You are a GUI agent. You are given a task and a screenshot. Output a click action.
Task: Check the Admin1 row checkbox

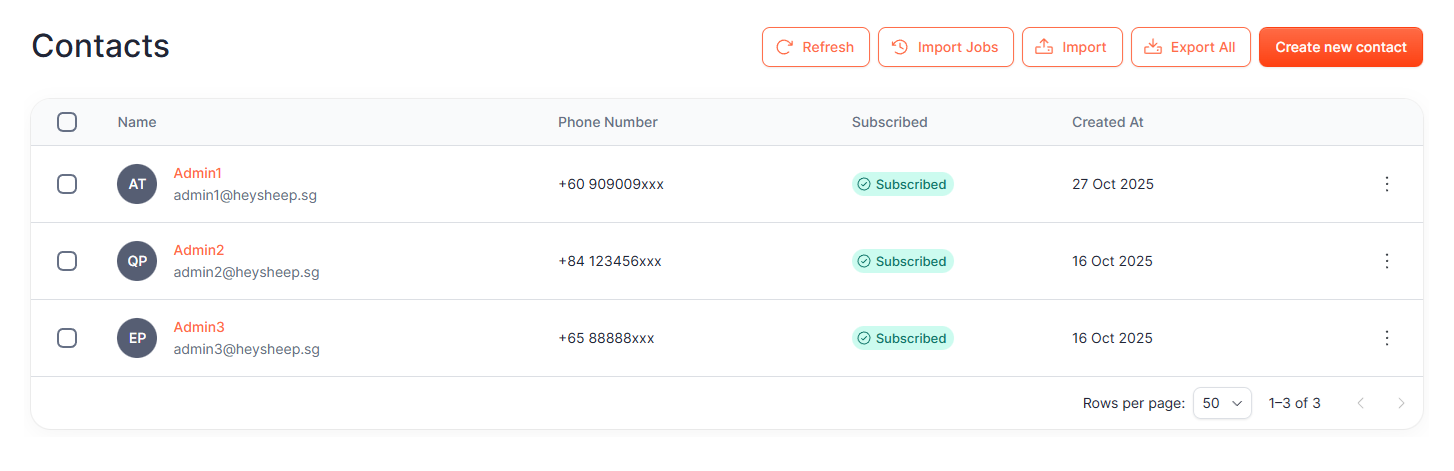click(67, 184)
